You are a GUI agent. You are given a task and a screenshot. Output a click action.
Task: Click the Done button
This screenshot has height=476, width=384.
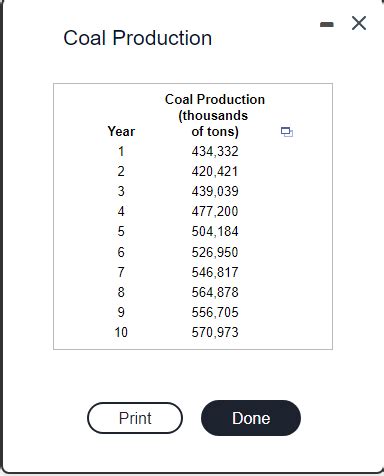251,418
